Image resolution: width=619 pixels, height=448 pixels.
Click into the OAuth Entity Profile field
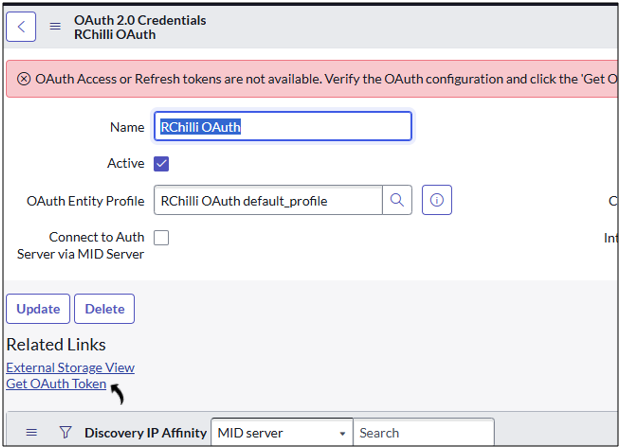pyautogui.click(x=267, y=201)
